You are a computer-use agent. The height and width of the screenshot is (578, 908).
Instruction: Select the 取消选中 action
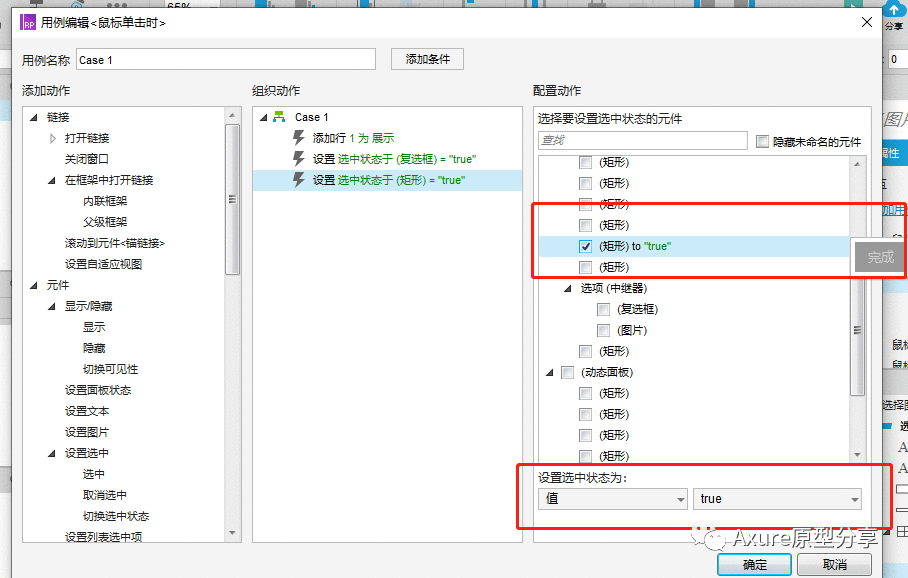pos(105,495)
